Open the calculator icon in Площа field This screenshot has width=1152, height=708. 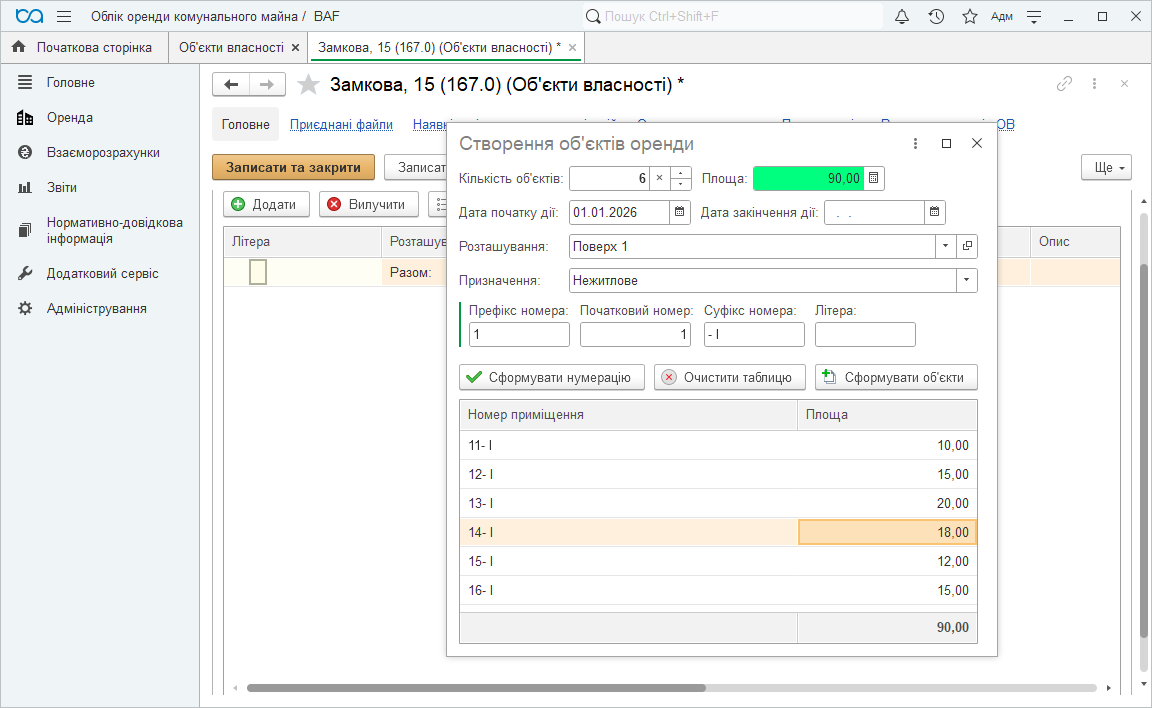[873, 179]
